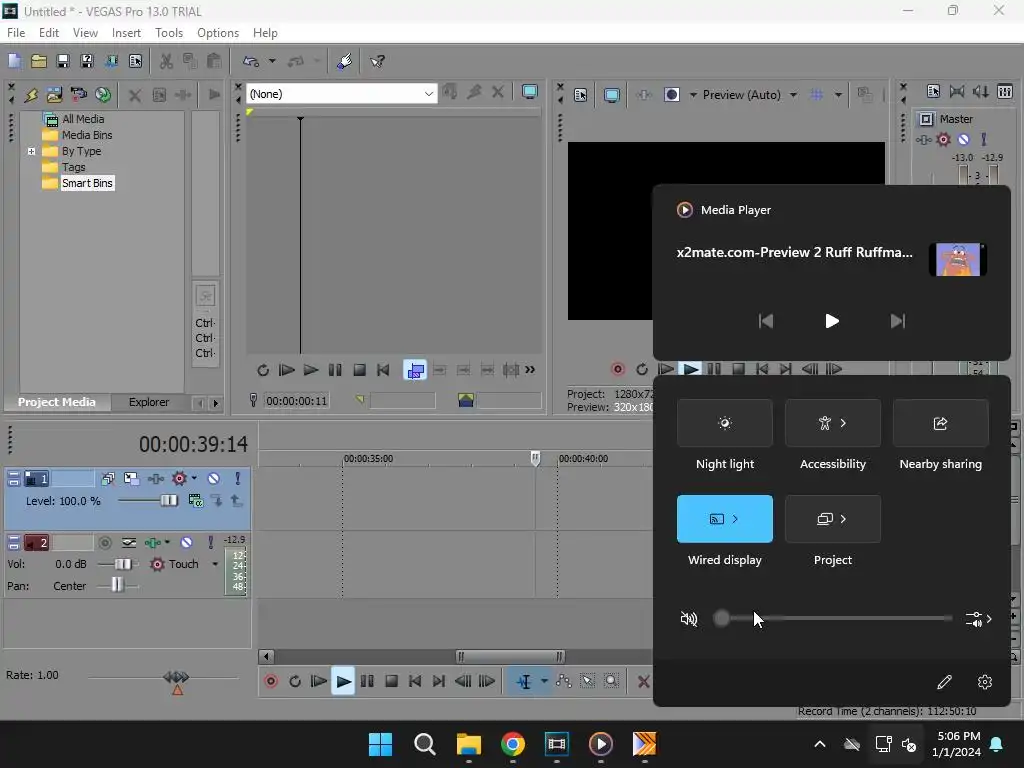
Task: Skip to next track in Media Player
Action: 898,321
